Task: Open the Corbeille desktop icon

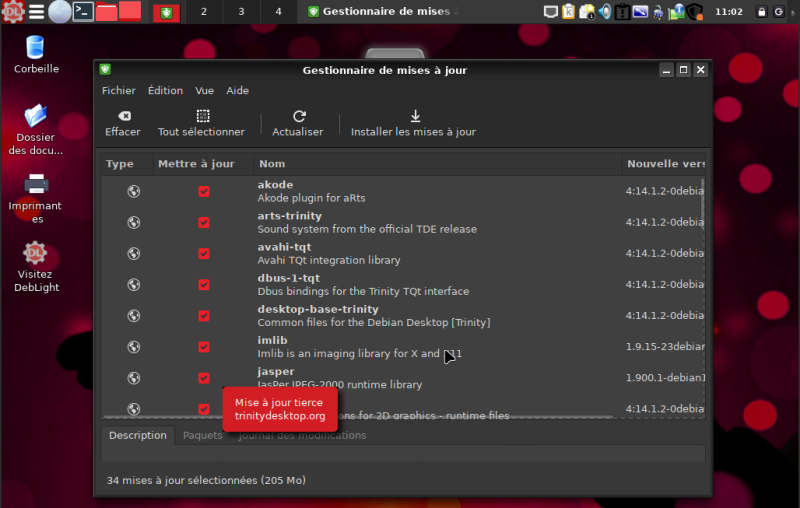Action: (x=36, y=48)
